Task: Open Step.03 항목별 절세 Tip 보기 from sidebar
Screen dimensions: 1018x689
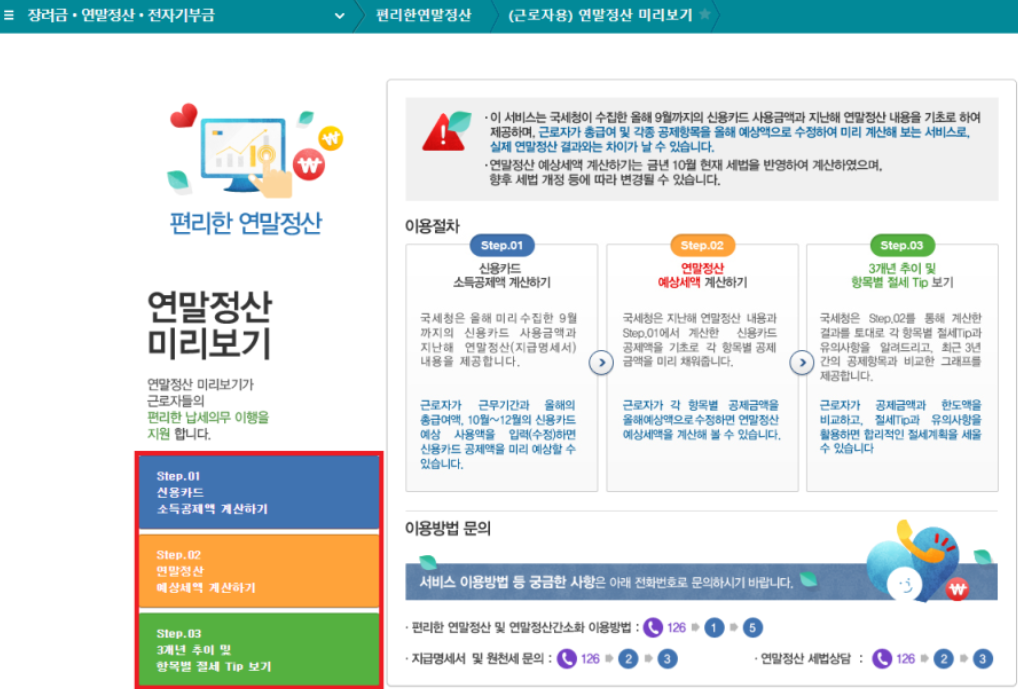Action: point(259,648)
